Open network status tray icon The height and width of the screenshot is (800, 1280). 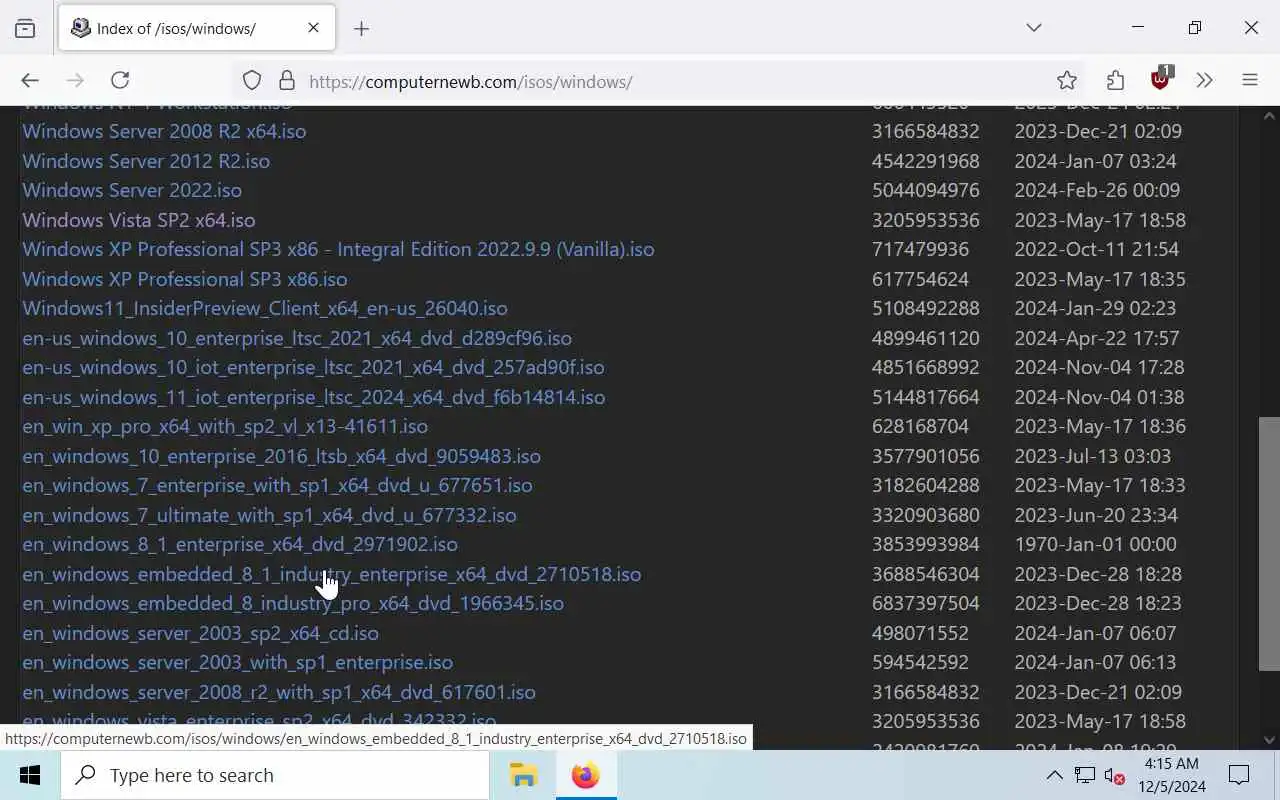(1084, 775)
